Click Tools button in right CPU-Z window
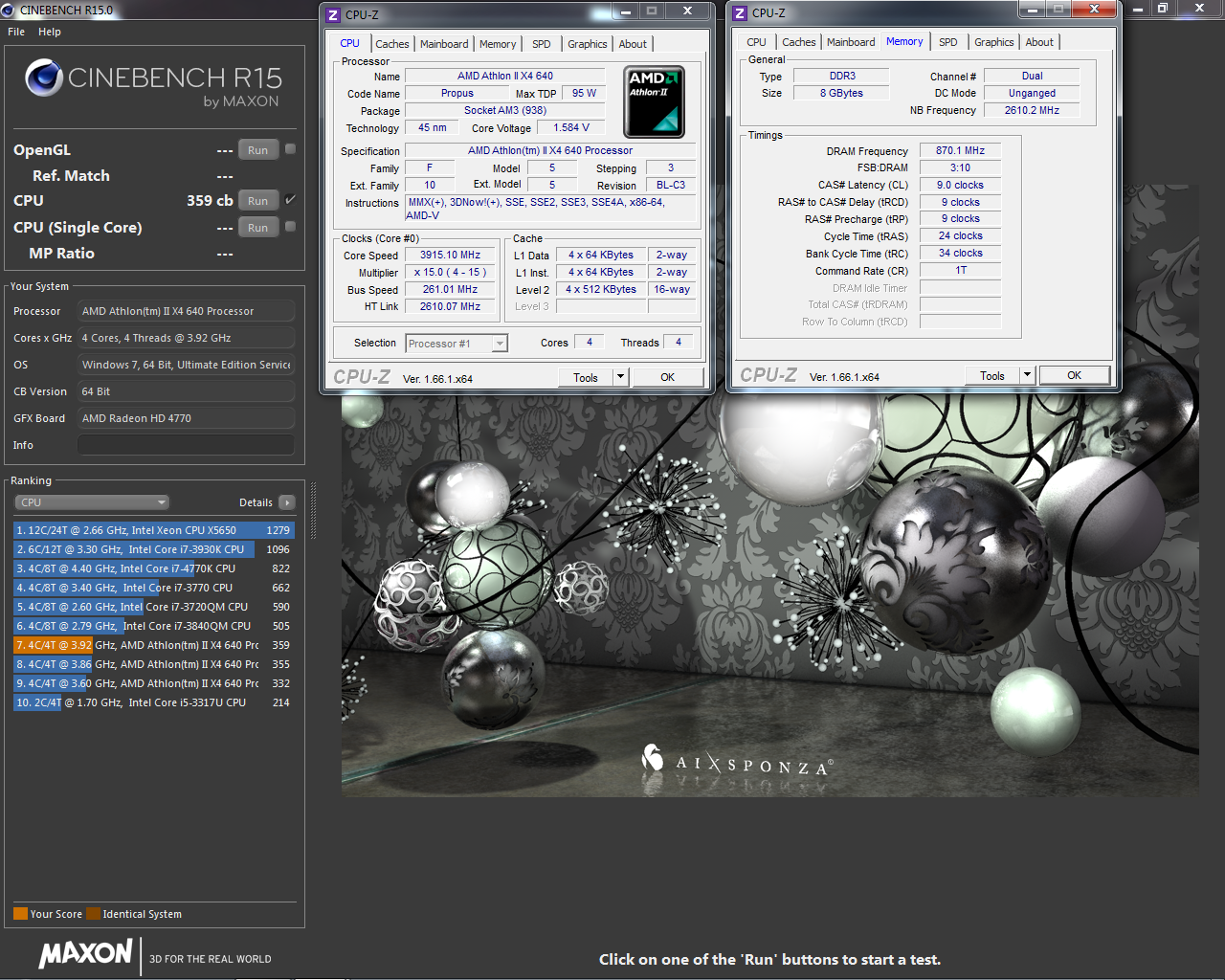Screen dimensions: 1225x980 pyautogui.click(x=992, y=375)
